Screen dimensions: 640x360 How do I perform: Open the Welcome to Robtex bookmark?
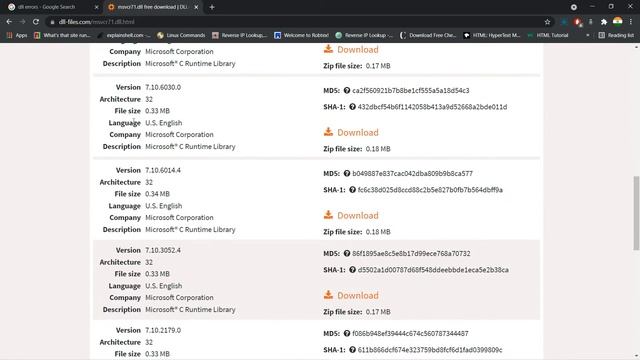pos(301,36)
